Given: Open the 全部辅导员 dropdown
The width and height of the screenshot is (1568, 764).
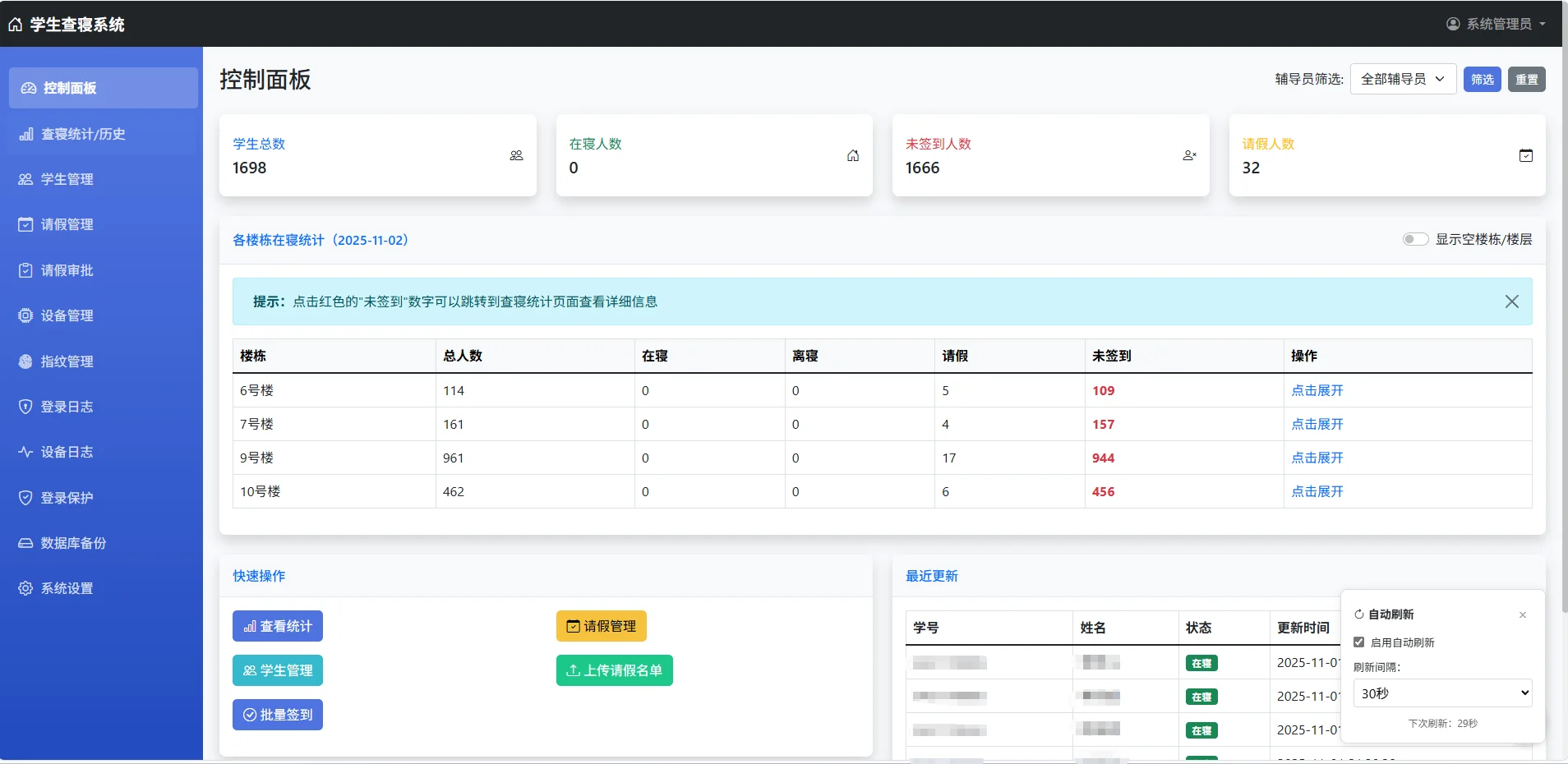Looking at the screenshot, I should (x=1402, y=79).
